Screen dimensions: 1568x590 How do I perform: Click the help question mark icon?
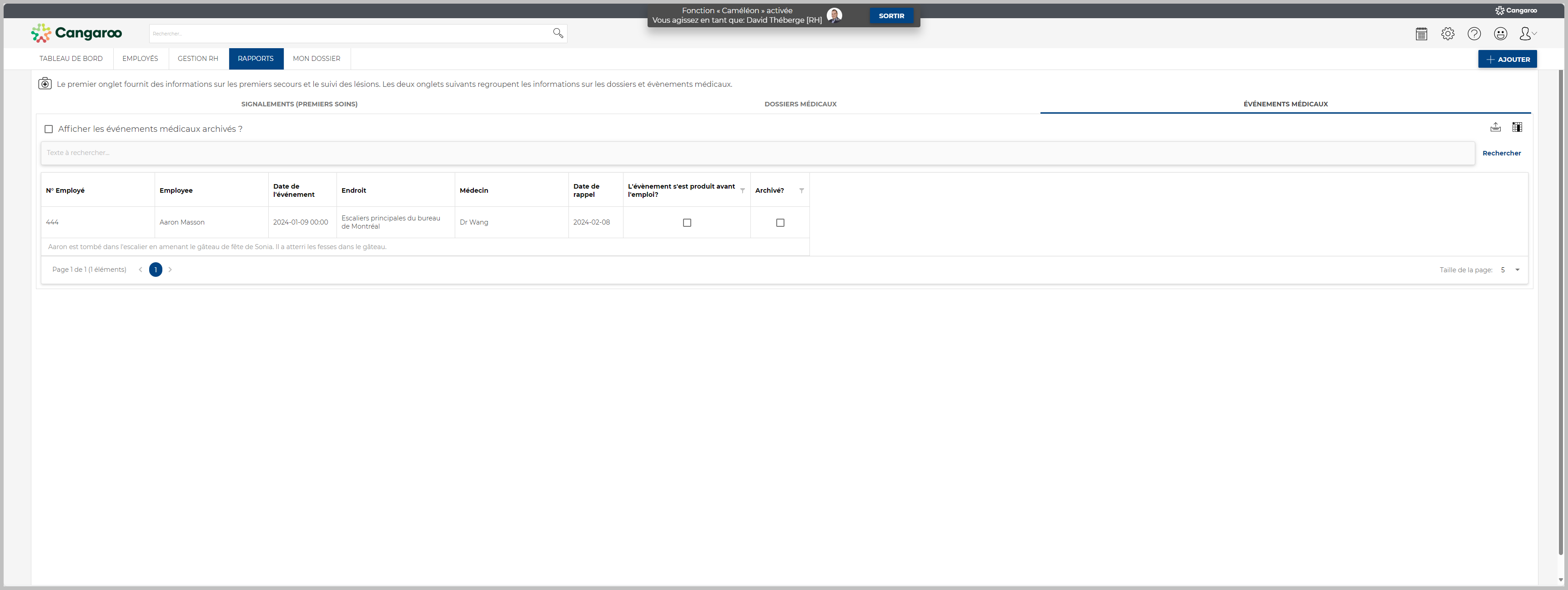click(x=1473, y=34)
